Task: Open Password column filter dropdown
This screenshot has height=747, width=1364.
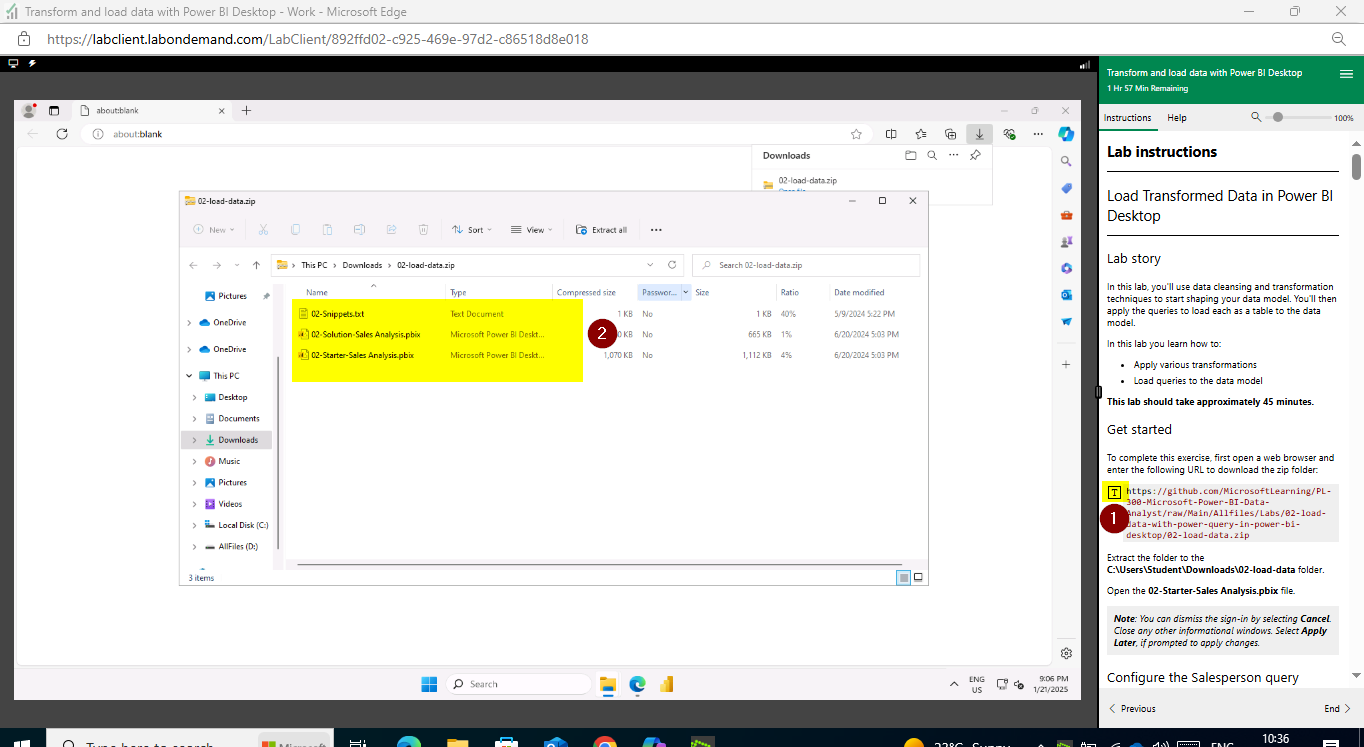Action: pyautogui.click(x=685, y=292)
